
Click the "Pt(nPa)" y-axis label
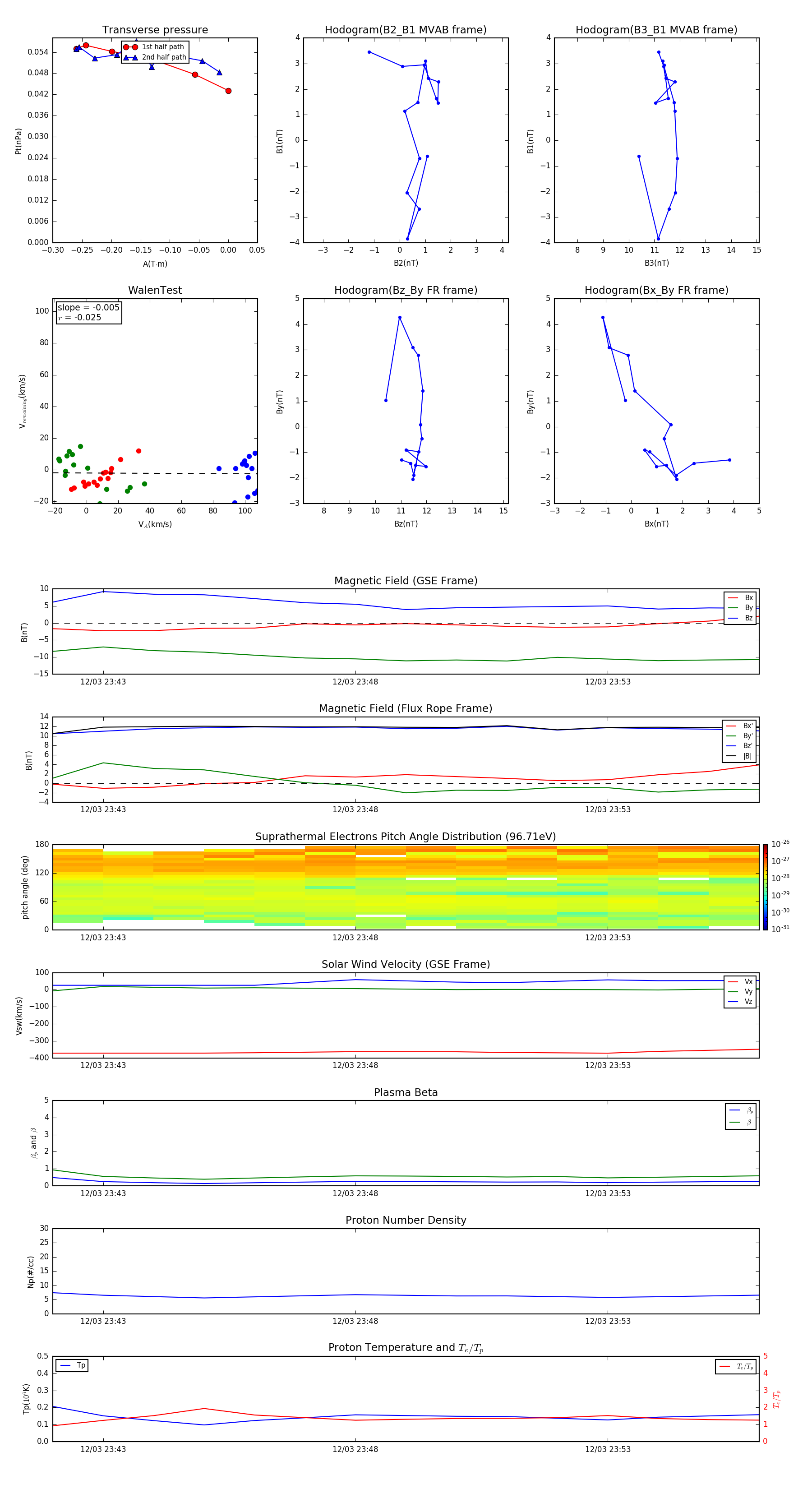click(18, 141)
